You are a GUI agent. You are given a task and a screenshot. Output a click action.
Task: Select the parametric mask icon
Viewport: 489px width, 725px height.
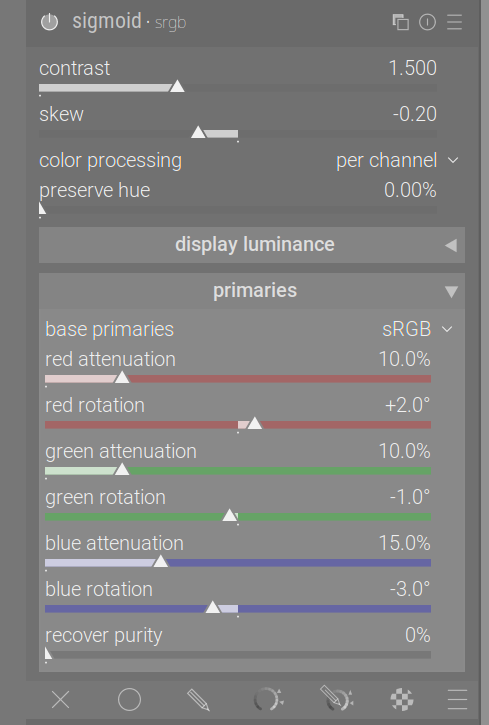pos(268,699)
